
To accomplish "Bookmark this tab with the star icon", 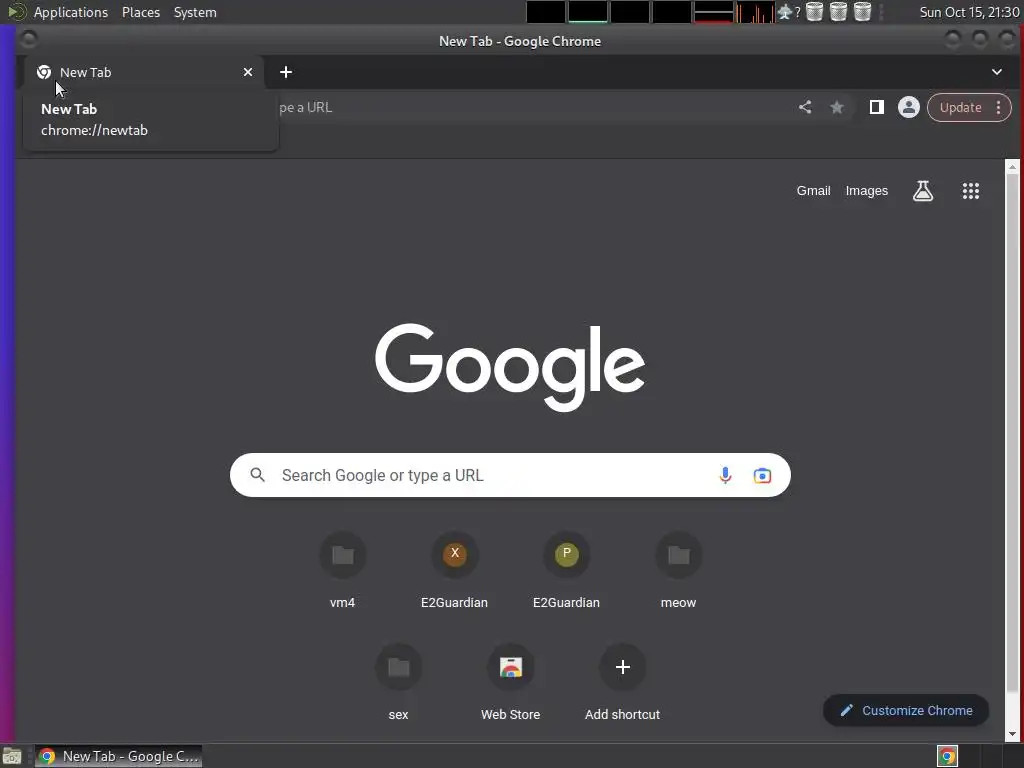I will [x=837, y=107].
